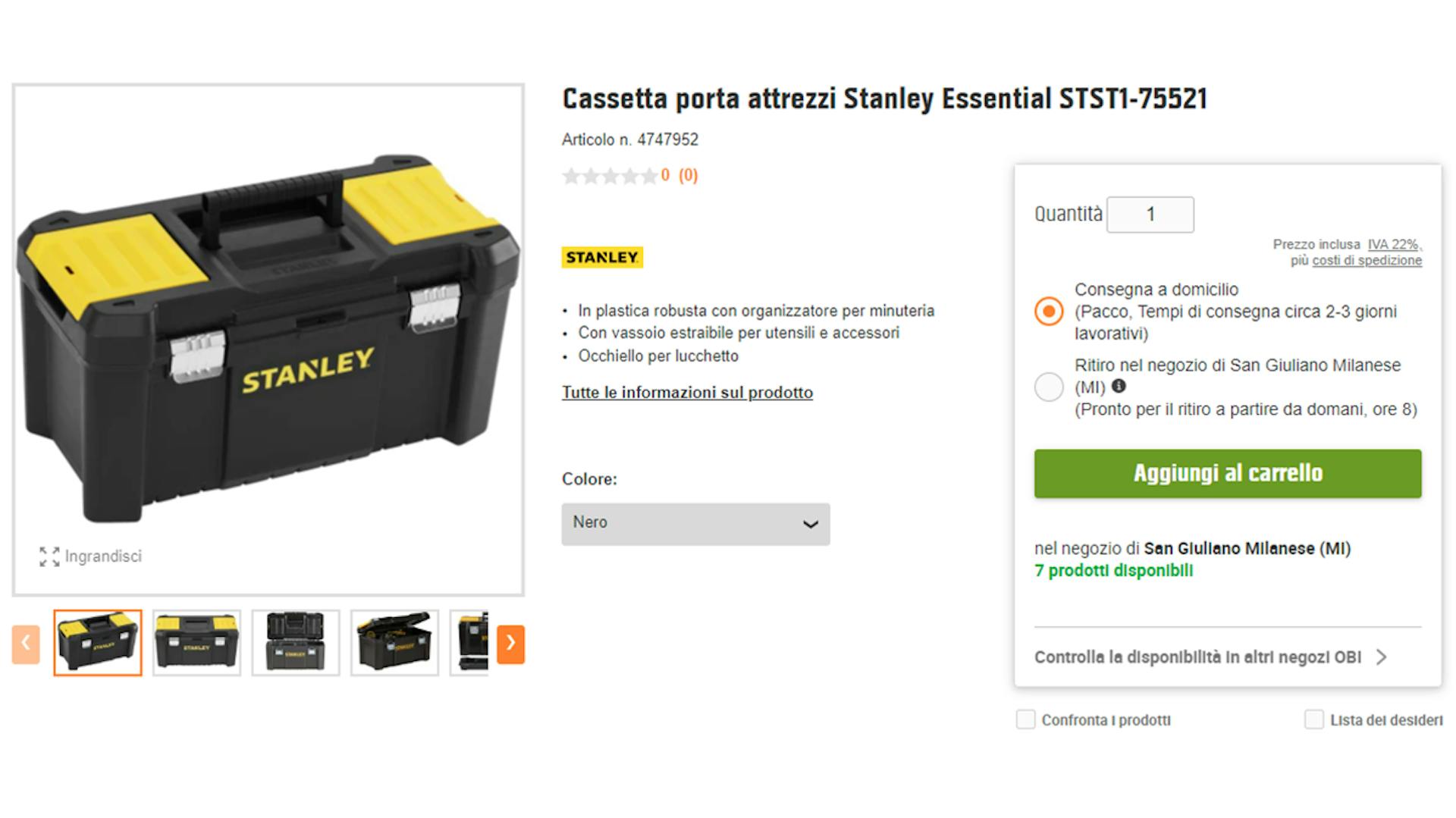
Task: Click the Quantità input field
Action: point(1150,215)
